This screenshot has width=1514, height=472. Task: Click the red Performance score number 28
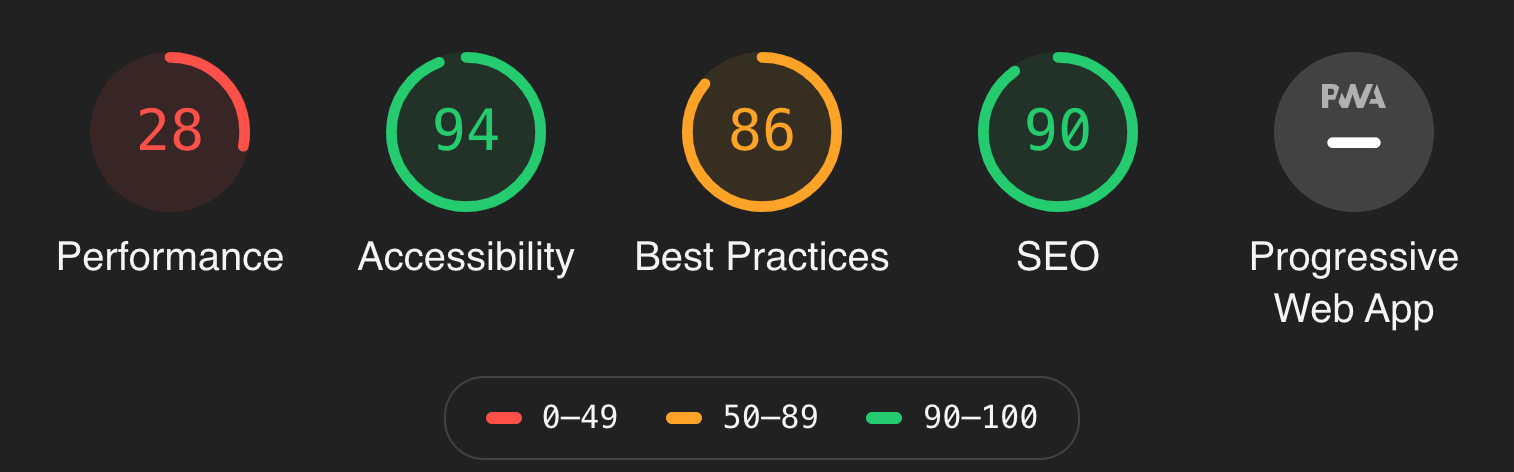click(x=170, y=131)
